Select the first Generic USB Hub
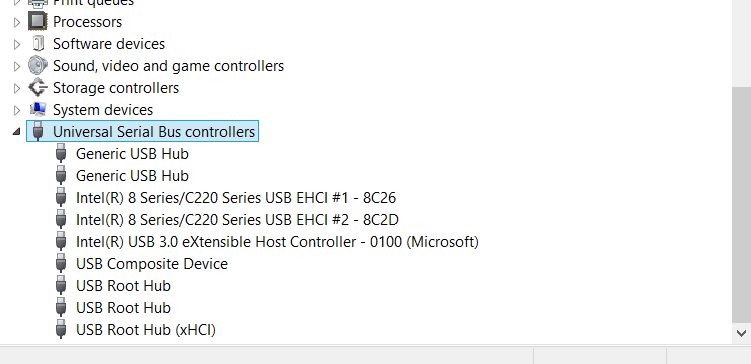Image resolution: width=751 pixels, height=364 pixels. (x=132, y=154)
